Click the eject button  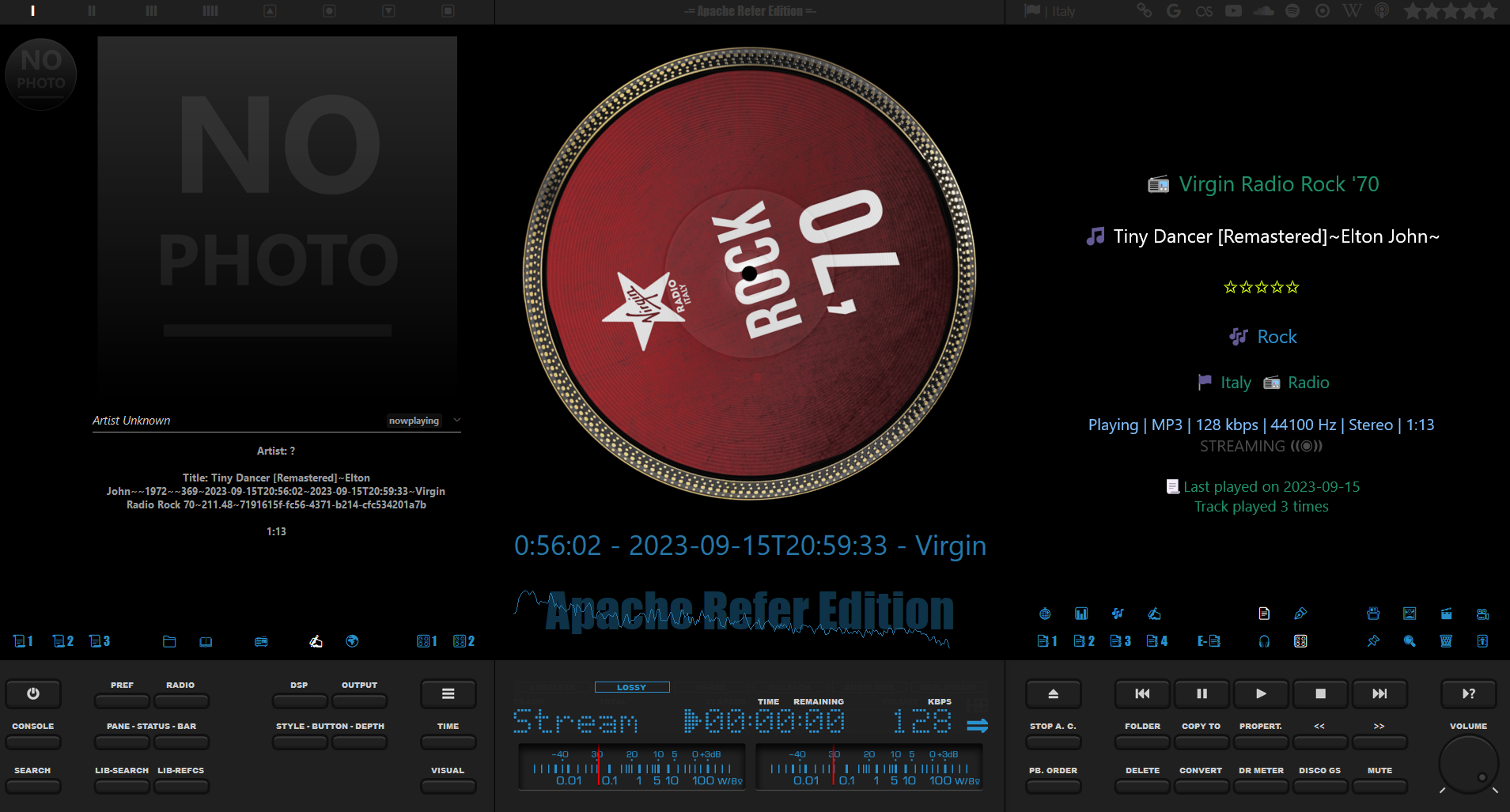[x=1053, y=693]
